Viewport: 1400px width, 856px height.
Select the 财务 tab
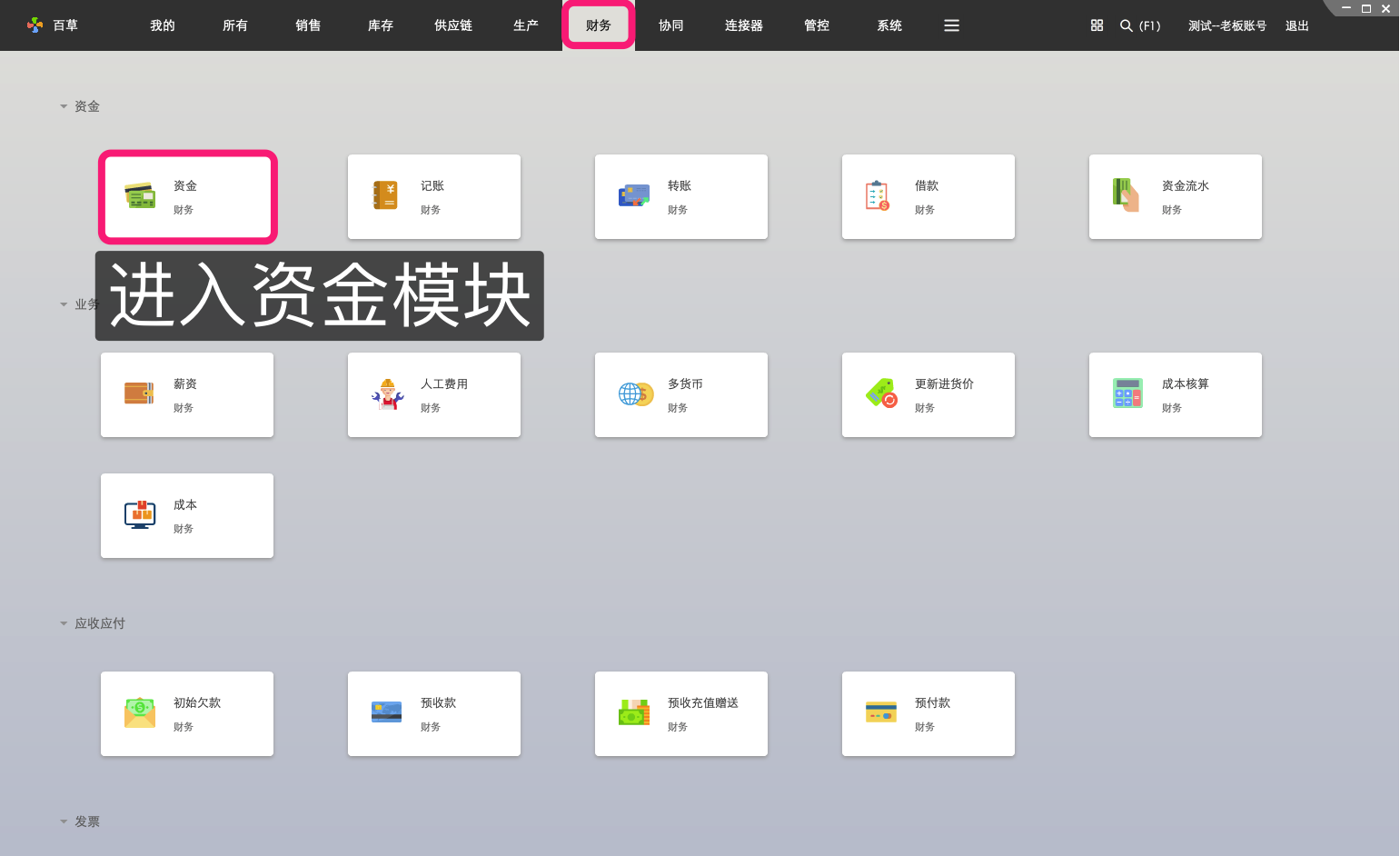point(599,25)
